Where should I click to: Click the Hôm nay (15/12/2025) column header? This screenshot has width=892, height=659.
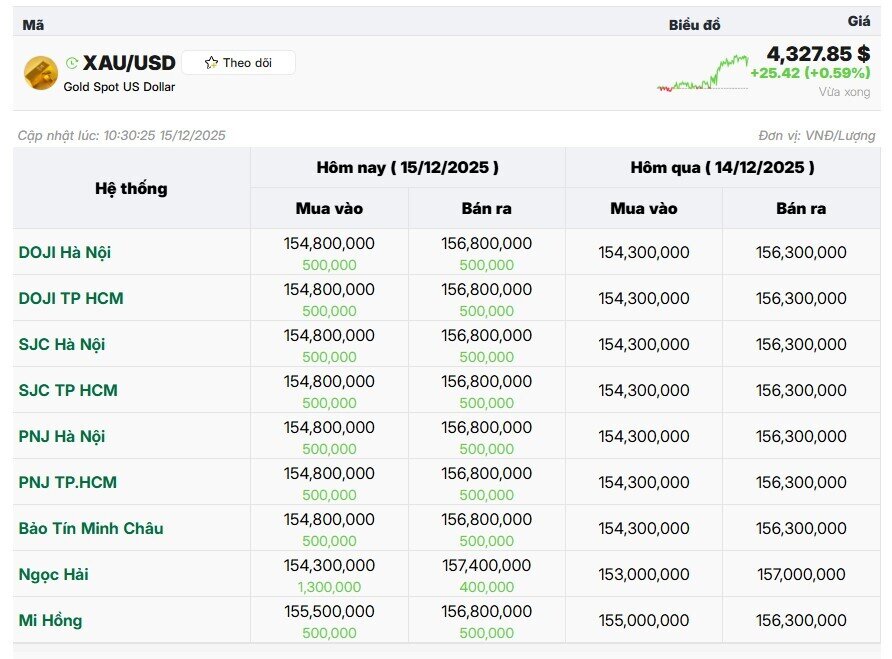click(407, 167)
